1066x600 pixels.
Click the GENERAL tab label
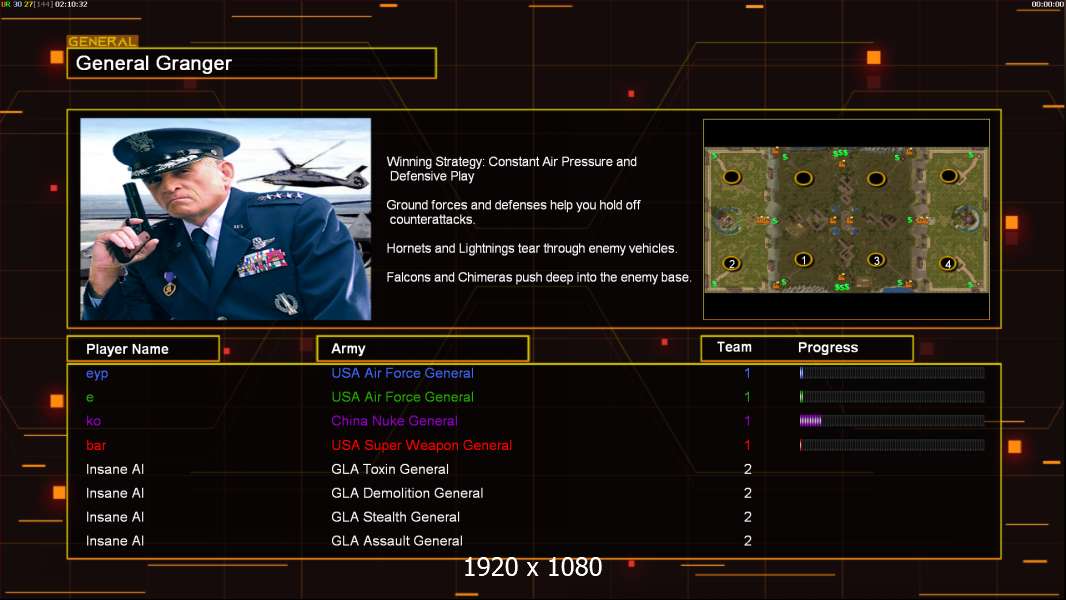click(x=103, y=41)
